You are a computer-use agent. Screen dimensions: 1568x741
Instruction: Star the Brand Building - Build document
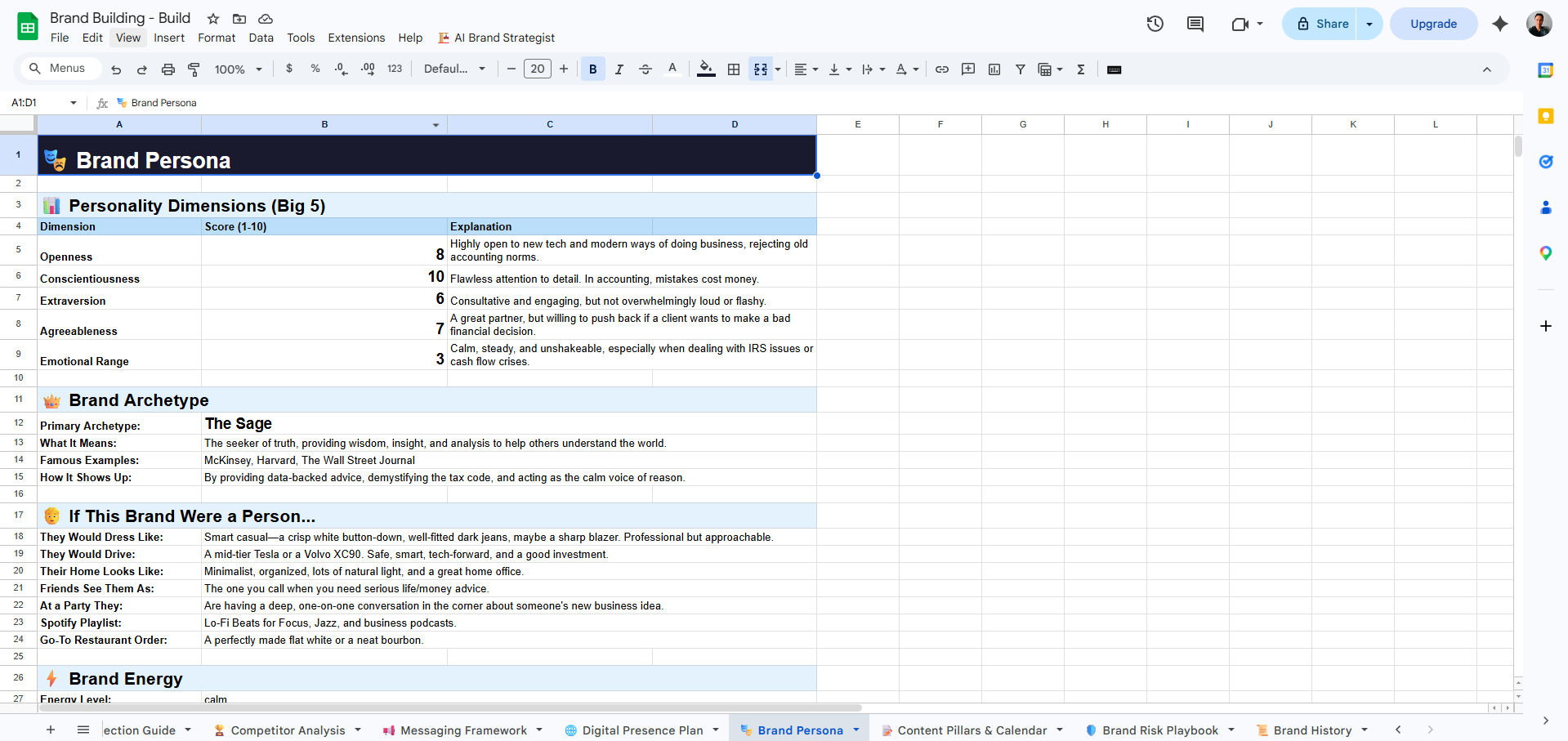pos(213,19)
